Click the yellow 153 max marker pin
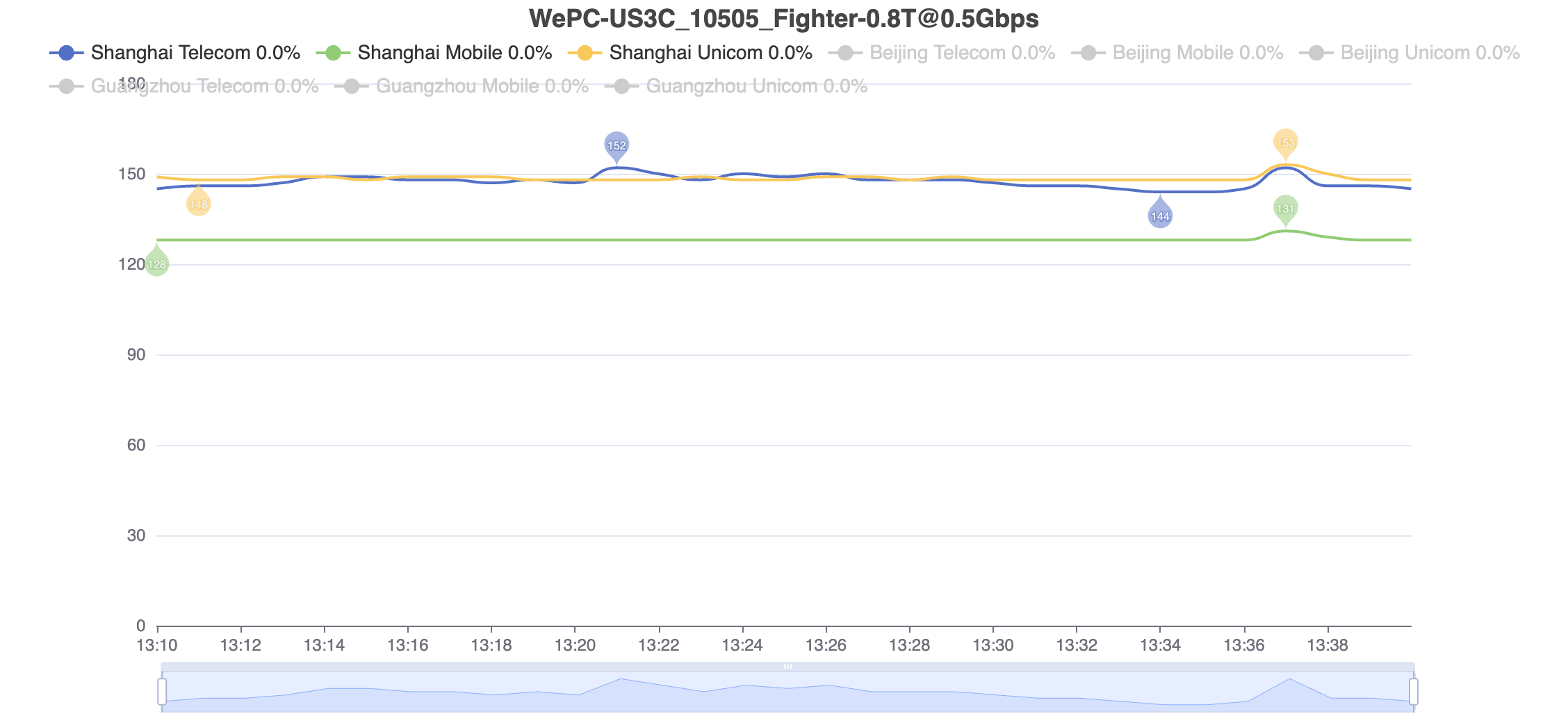 [1285, 142]
